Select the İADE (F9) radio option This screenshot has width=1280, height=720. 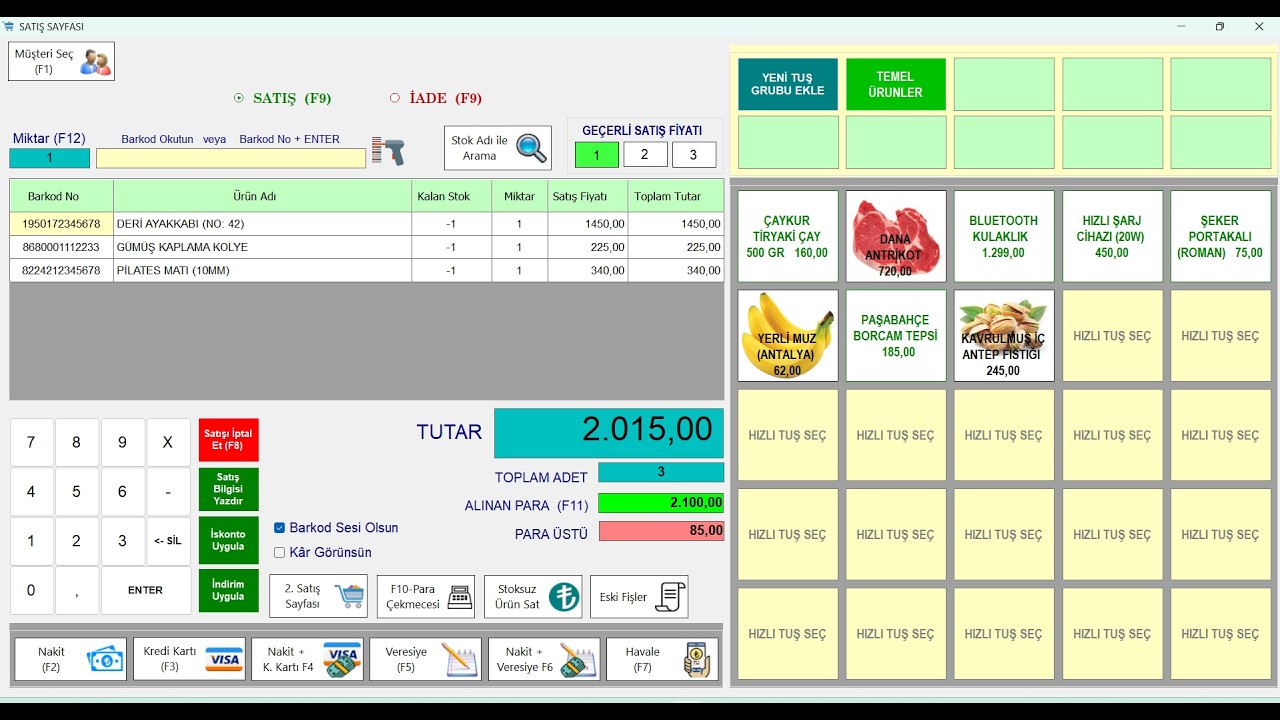(x=436, y=98)
